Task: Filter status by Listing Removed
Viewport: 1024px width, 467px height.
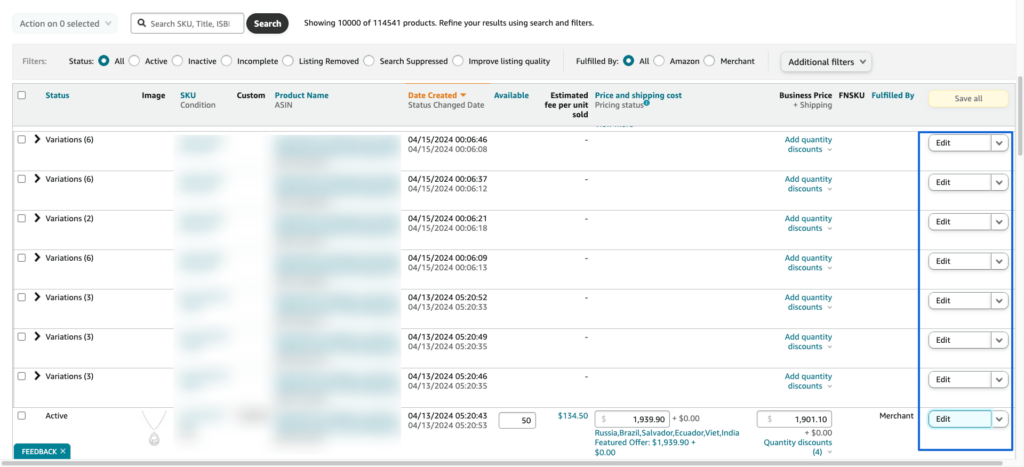Action: pos(288,61)
